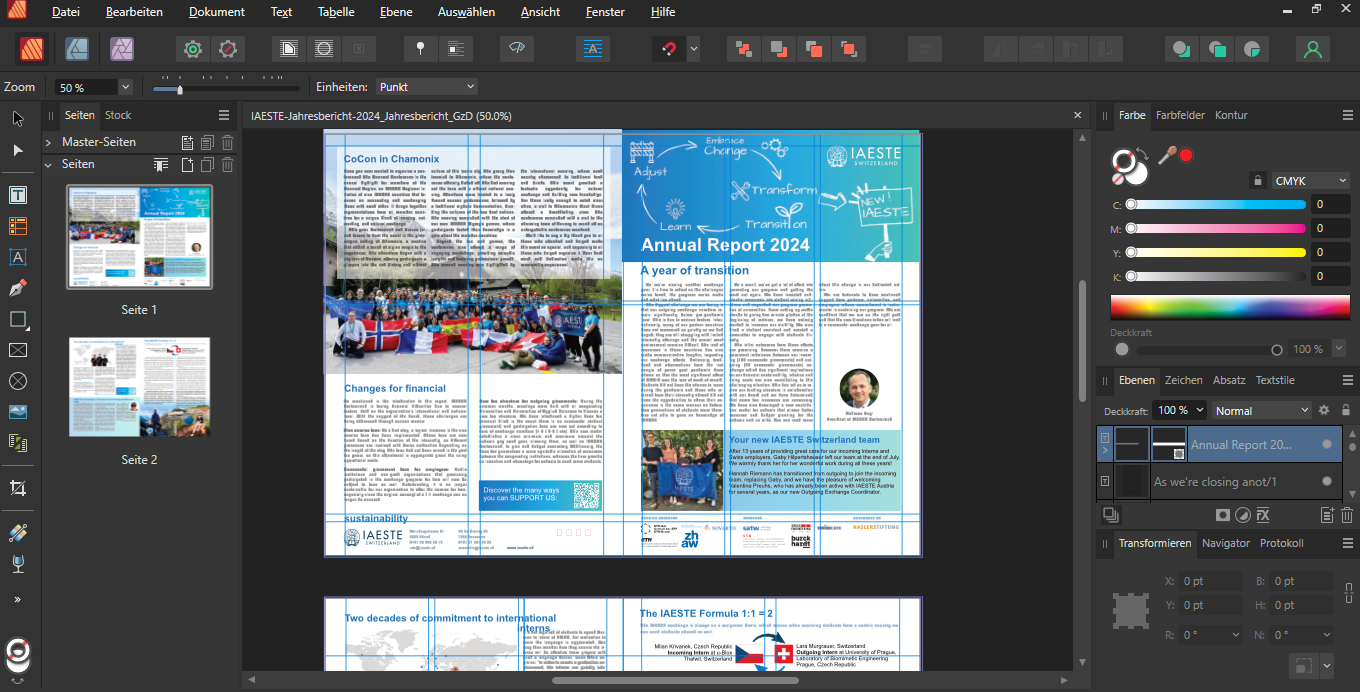
Task: Select the Node tool
Action: coord(18,151)
